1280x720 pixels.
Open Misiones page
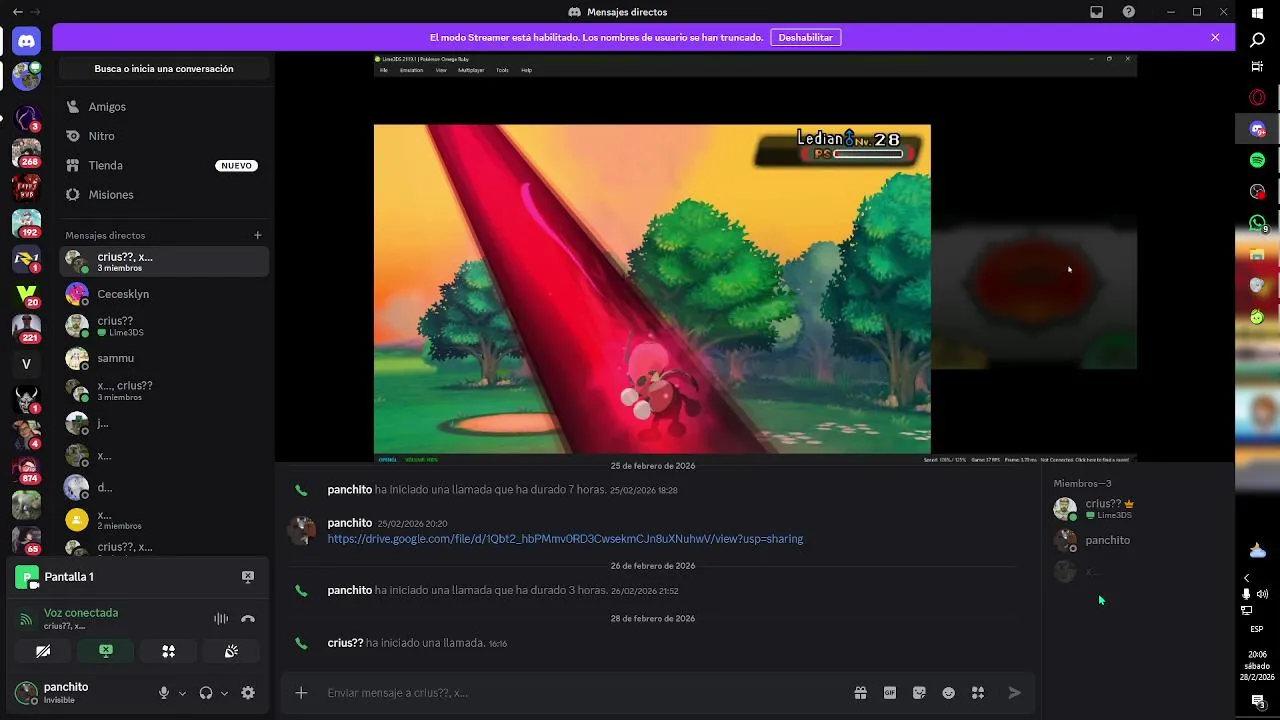pos(164,195)
